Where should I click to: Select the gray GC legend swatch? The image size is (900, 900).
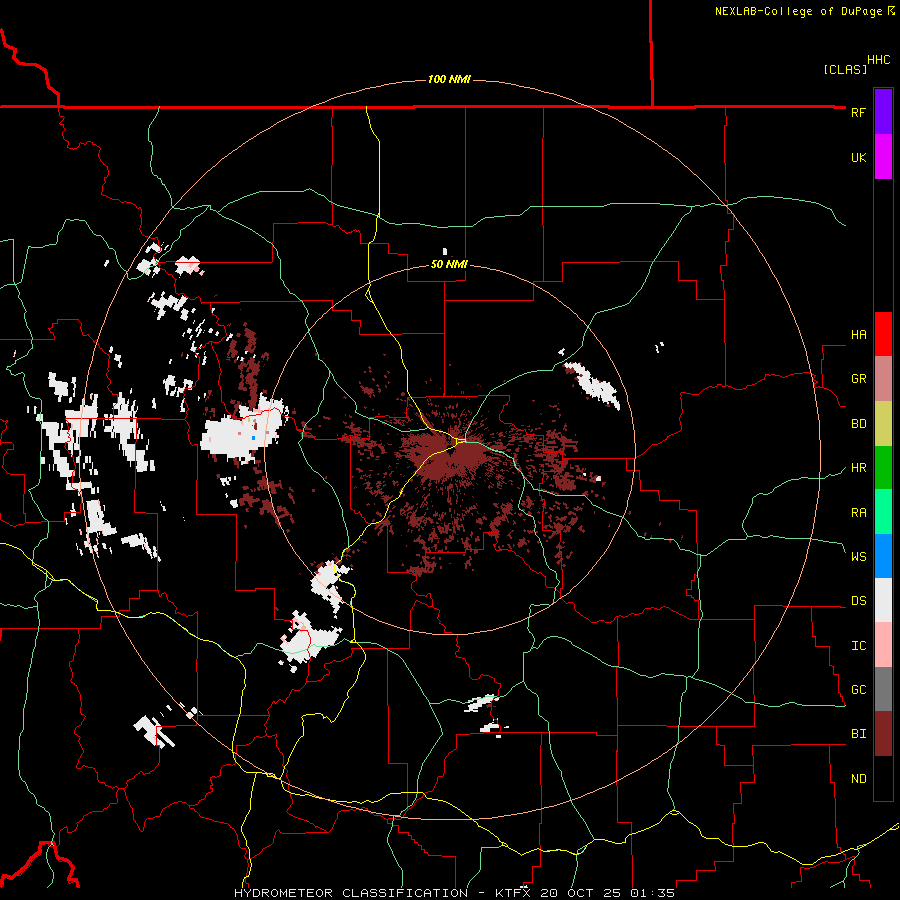pos(883,689)
